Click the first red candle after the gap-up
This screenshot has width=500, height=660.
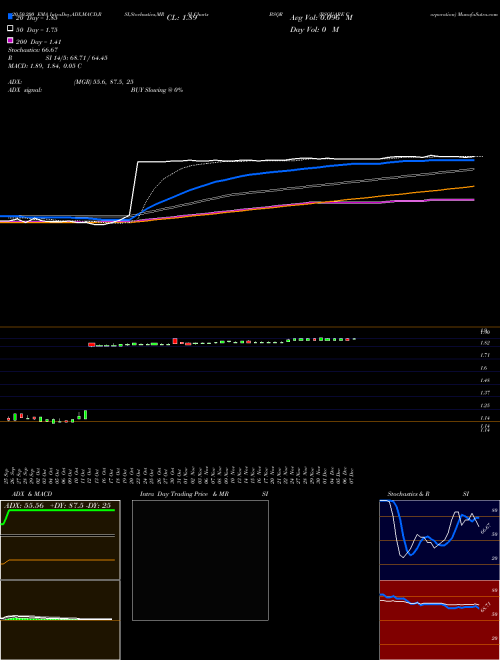tap(91, 344)
